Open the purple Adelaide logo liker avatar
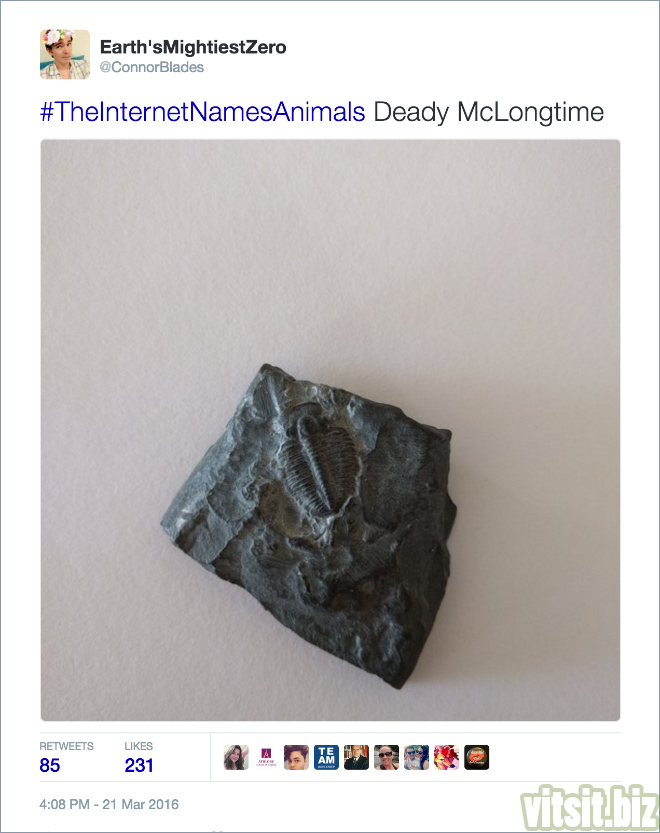660x833 pixels. [266, 758]
